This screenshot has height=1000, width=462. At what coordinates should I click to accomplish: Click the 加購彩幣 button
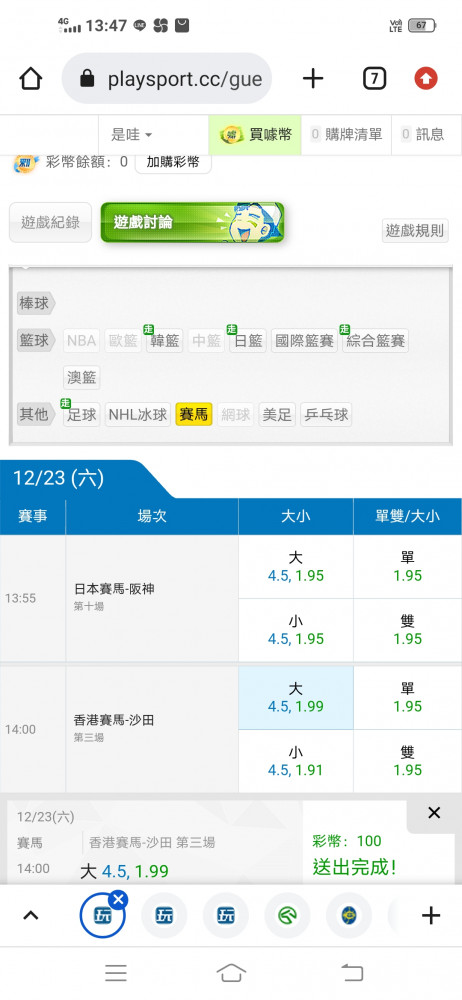pos(173,161)
